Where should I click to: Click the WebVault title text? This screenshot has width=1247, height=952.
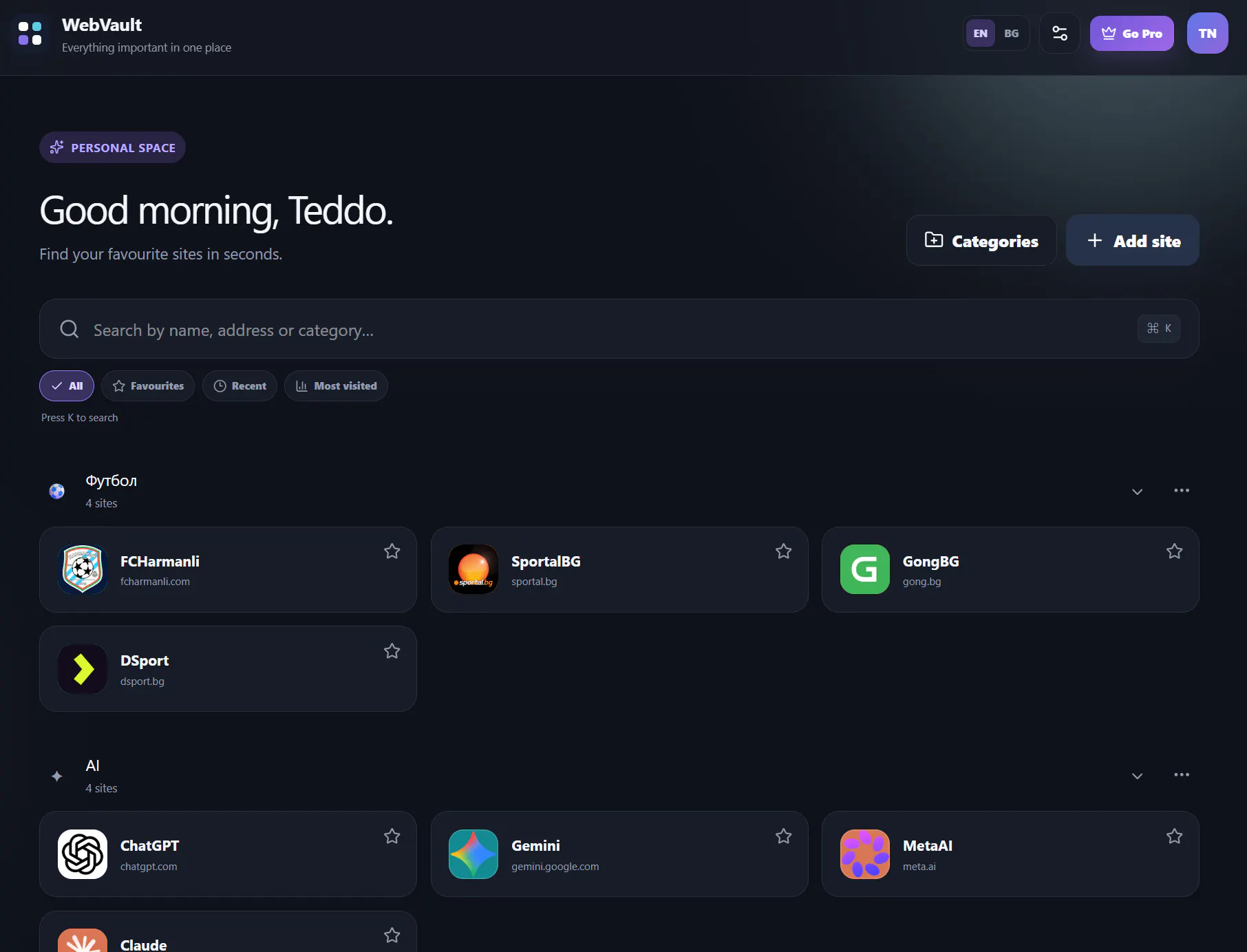click(102, 25)
